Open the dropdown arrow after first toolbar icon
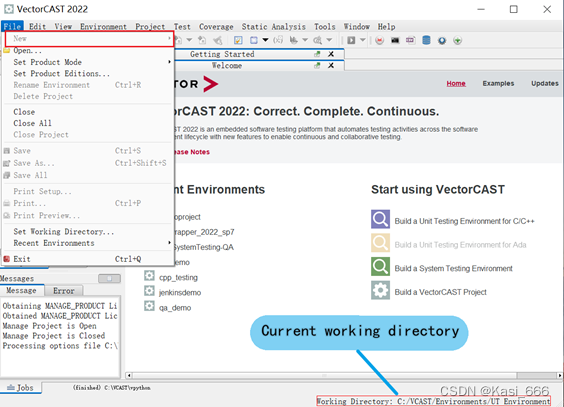This screenshot has width=564, height=407. (x=189, y=40)
